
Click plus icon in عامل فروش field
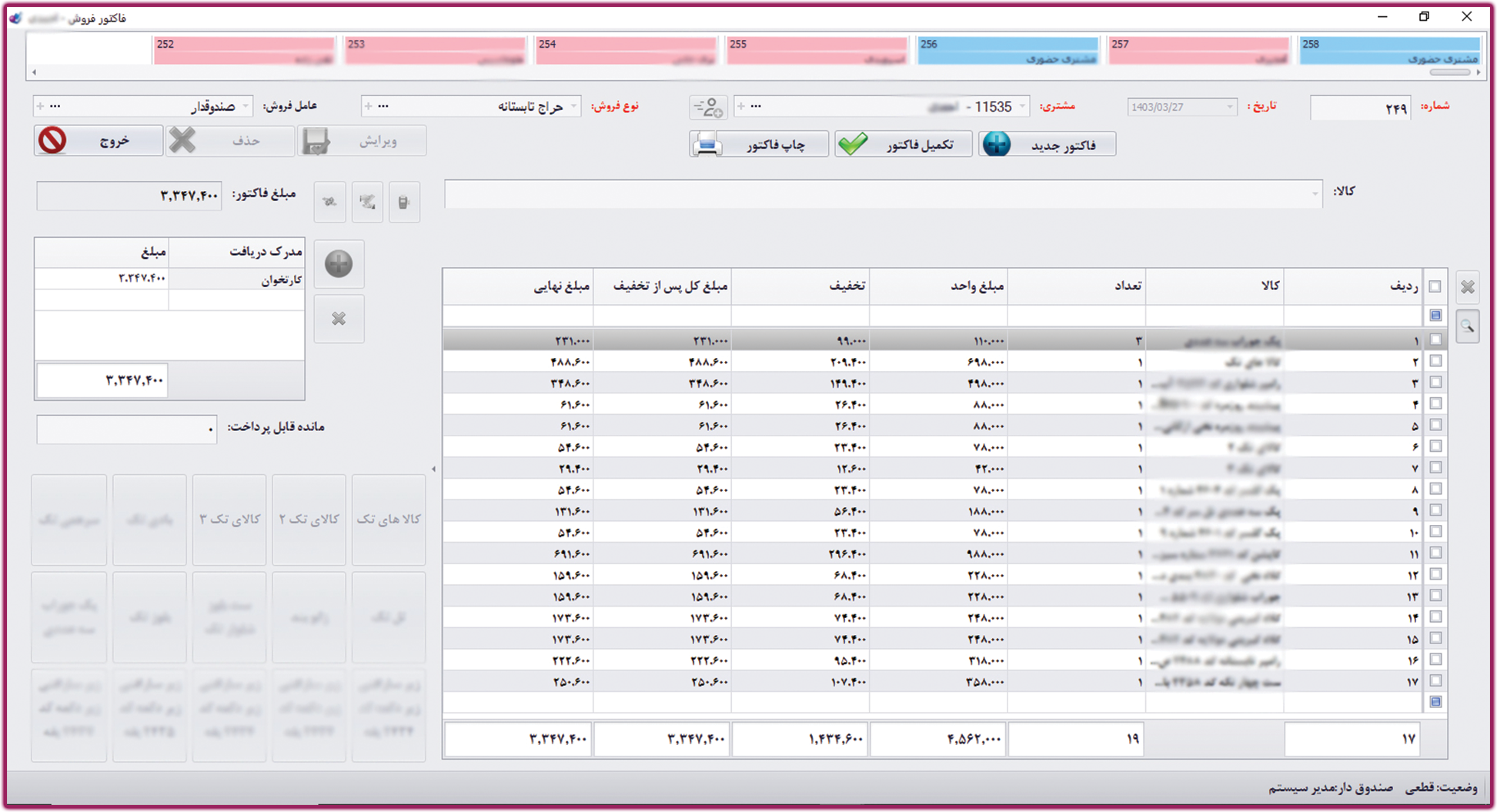40,106
